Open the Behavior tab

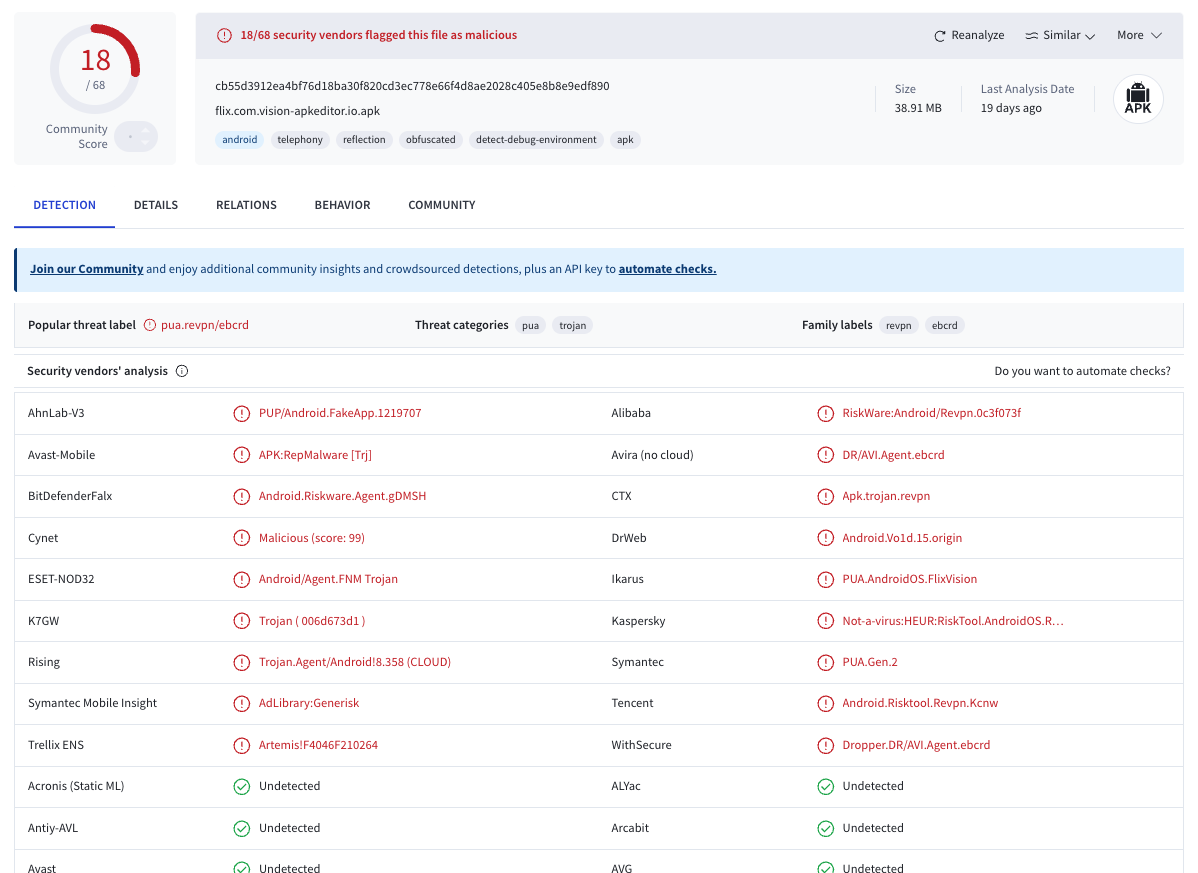342,205
